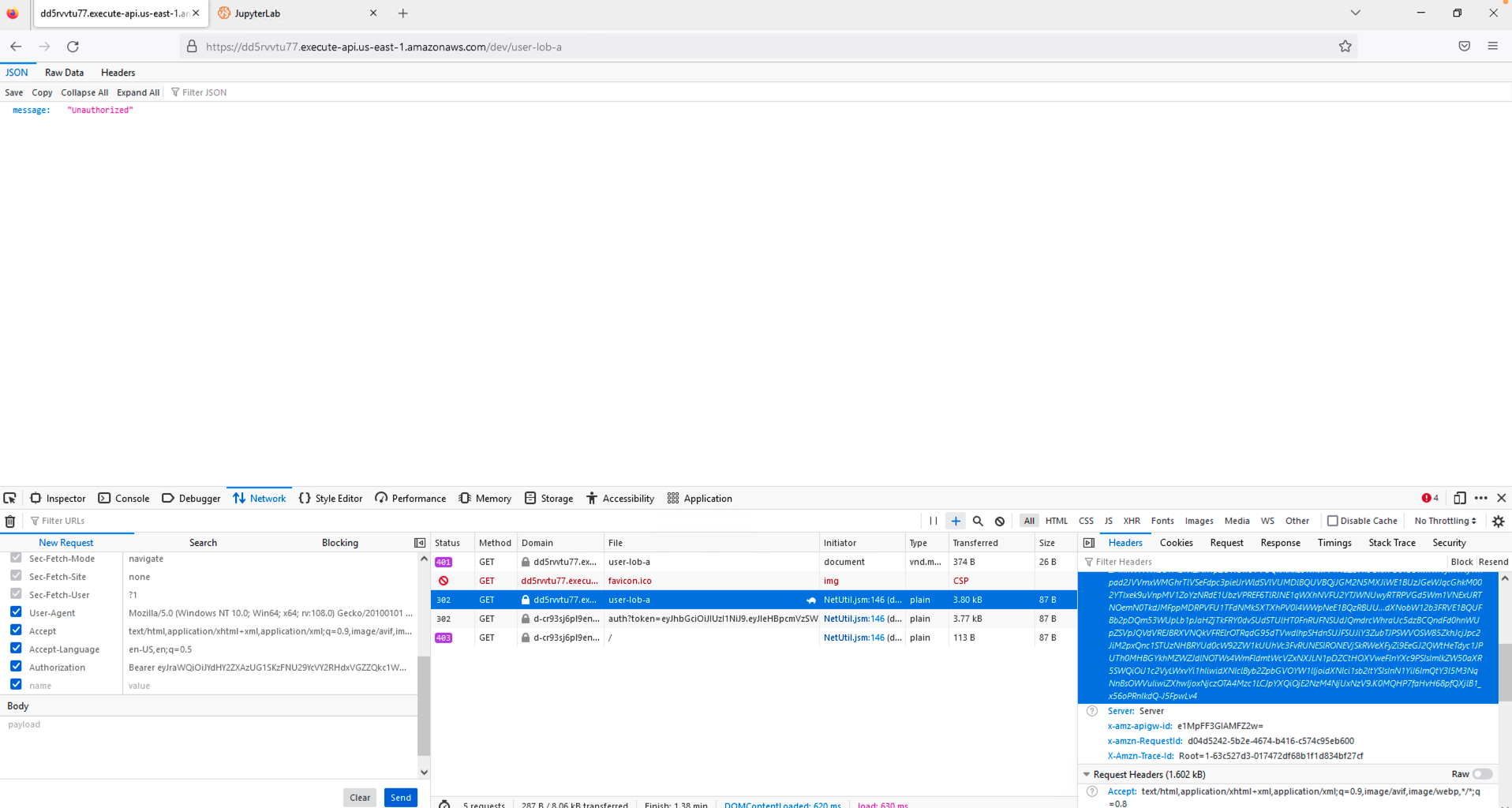Switch to the Raw Data tab
1512x808 pixels.
click(65, 73)
